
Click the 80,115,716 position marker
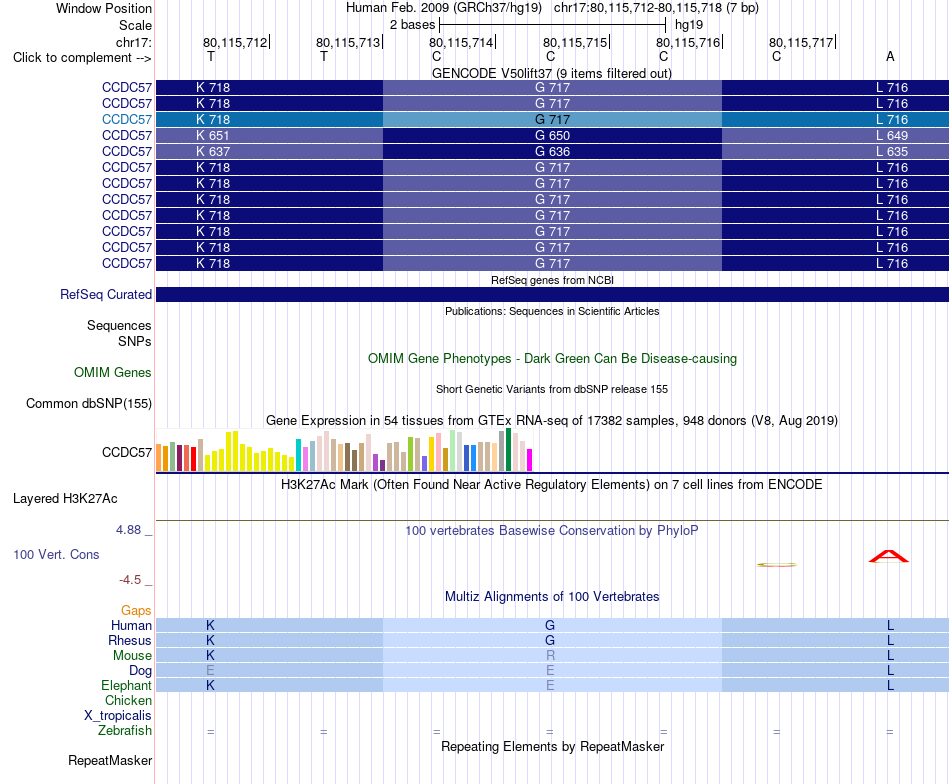[689, 42]
